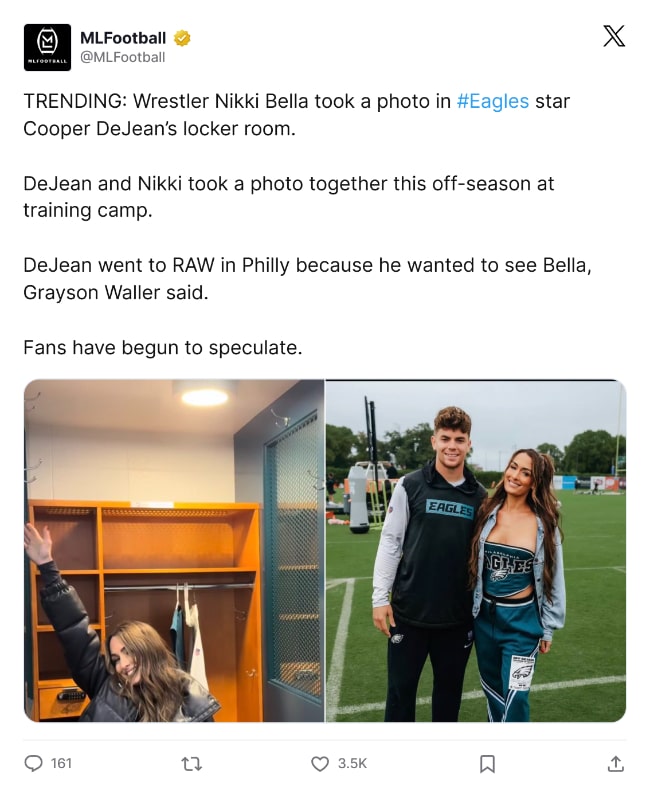View the locker room photo
This screenshot has height=798, width=650.
tap(174, 551)
